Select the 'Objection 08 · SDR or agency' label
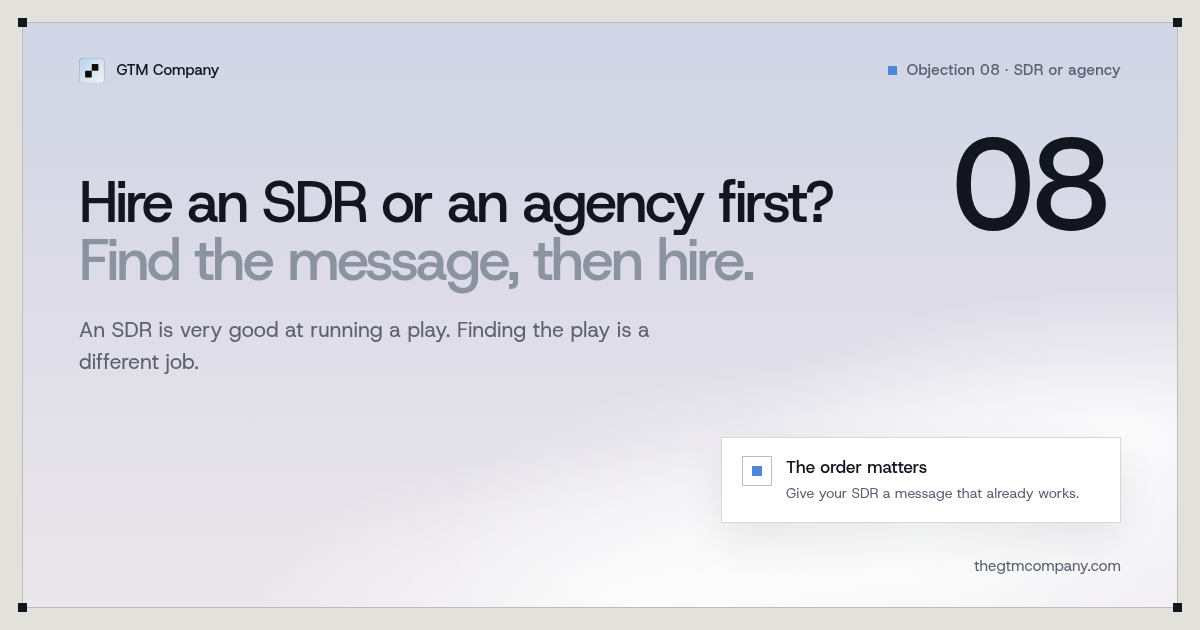Screen dimensions: 1200x630 click(x=1013, y=70)
